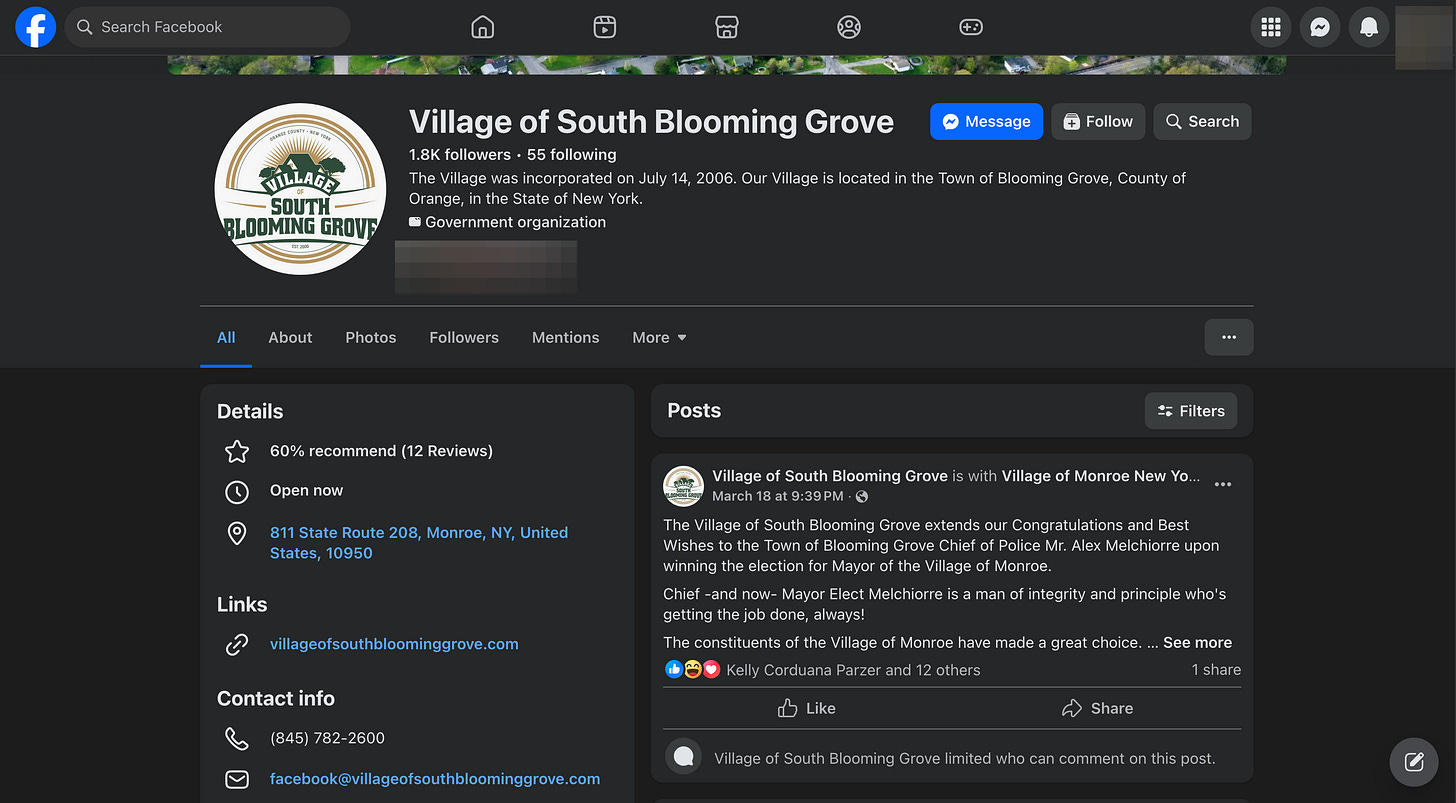The image size is (1456, 803).
Task: Open the March 18 post timestamp
Action: 777,496
